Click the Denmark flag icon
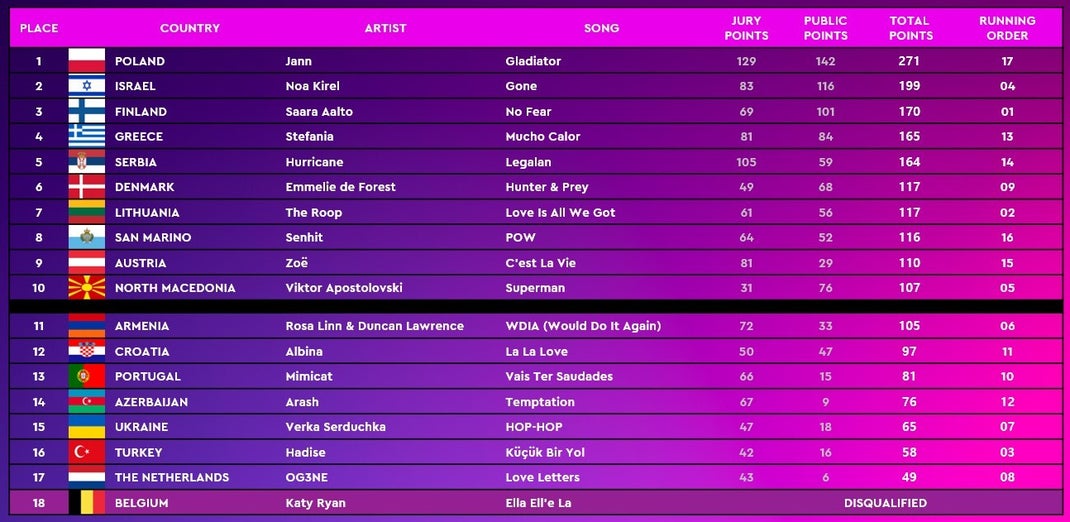The image size is (1070, 522). tap(87, 186)
